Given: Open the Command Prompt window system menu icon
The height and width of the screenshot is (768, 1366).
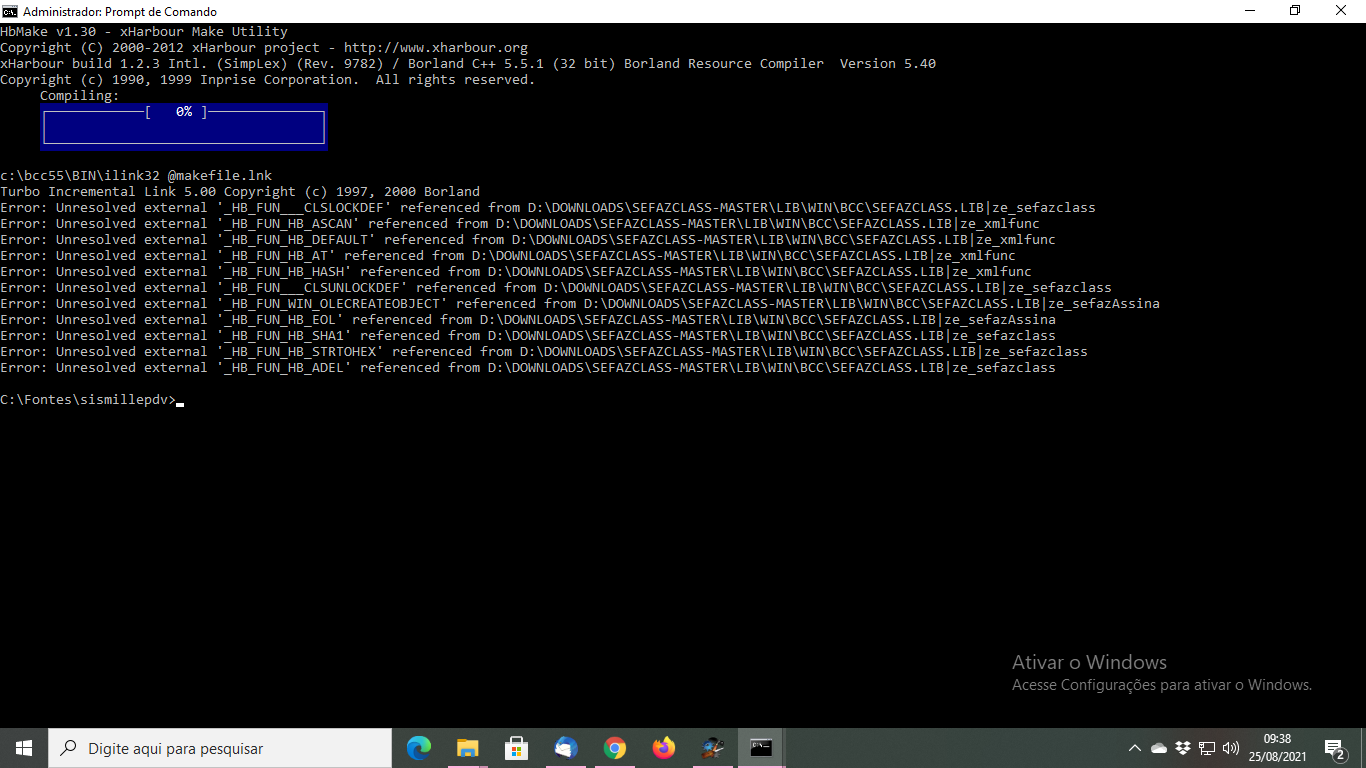Looking at the screenshot, I should [x=10, y=11].
